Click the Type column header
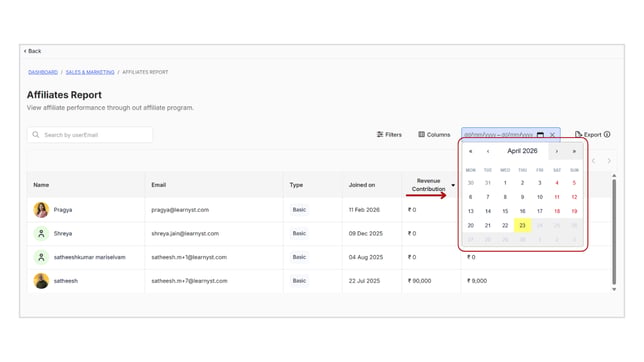The image size is (644, 362). click(296, 185)
